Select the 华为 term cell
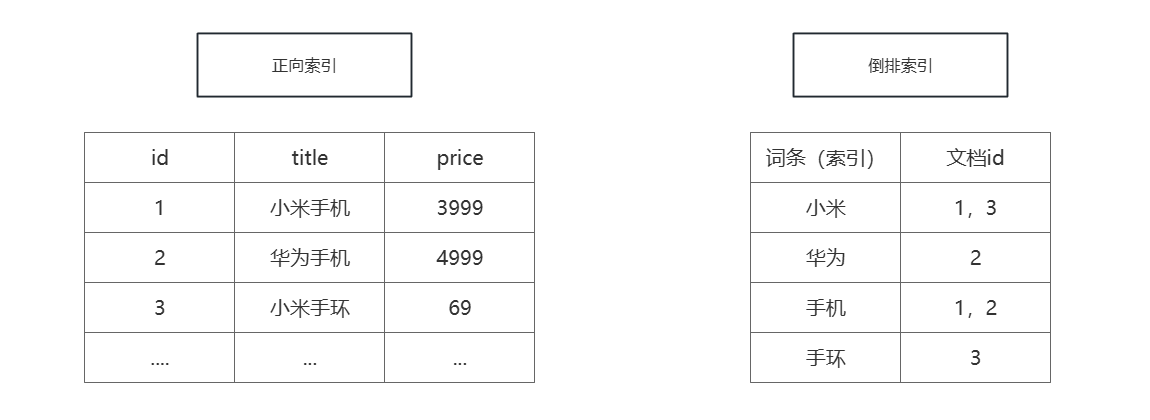The height and width of the screenshot is (420, 1150). click(825, 258)
